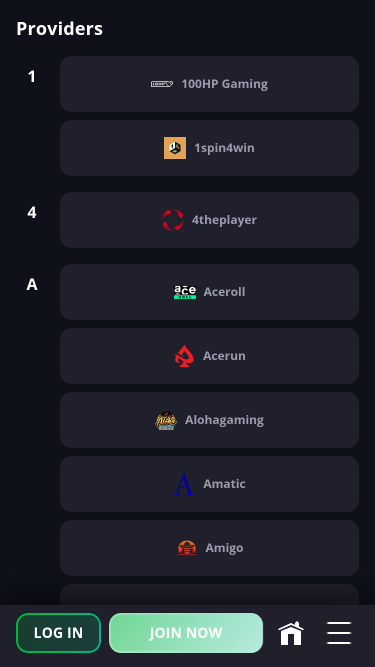Select the 1spin4win provider text
375x667 pixels.
coord(224,148)
